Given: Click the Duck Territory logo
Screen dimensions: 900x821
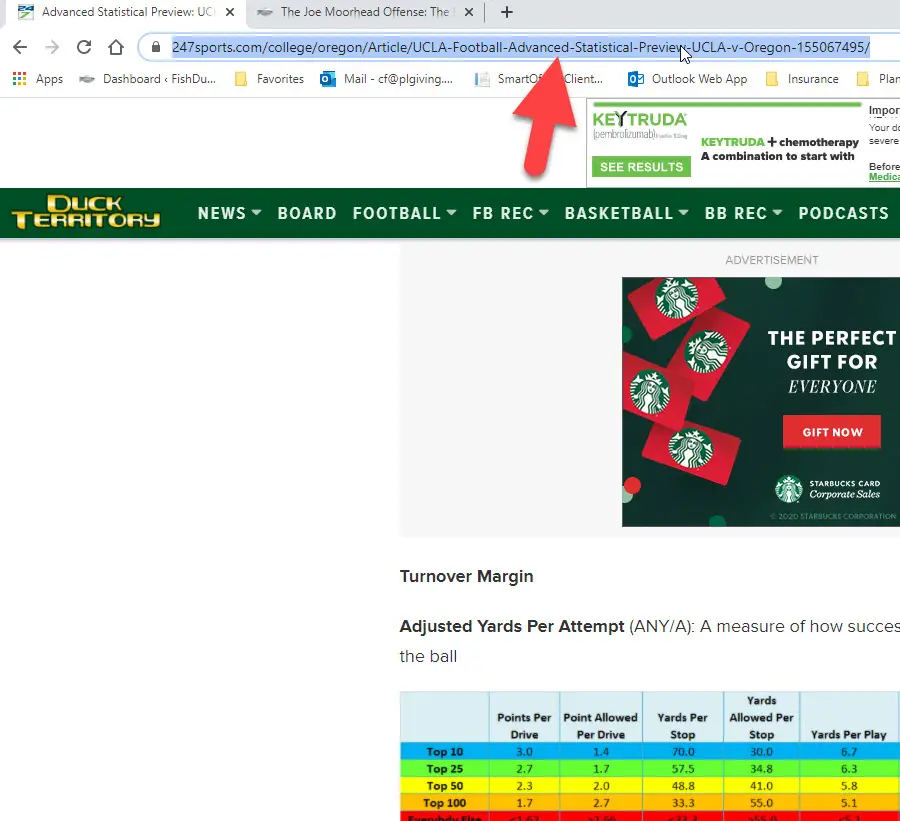Looking at the screenshot, I should 85,213.
